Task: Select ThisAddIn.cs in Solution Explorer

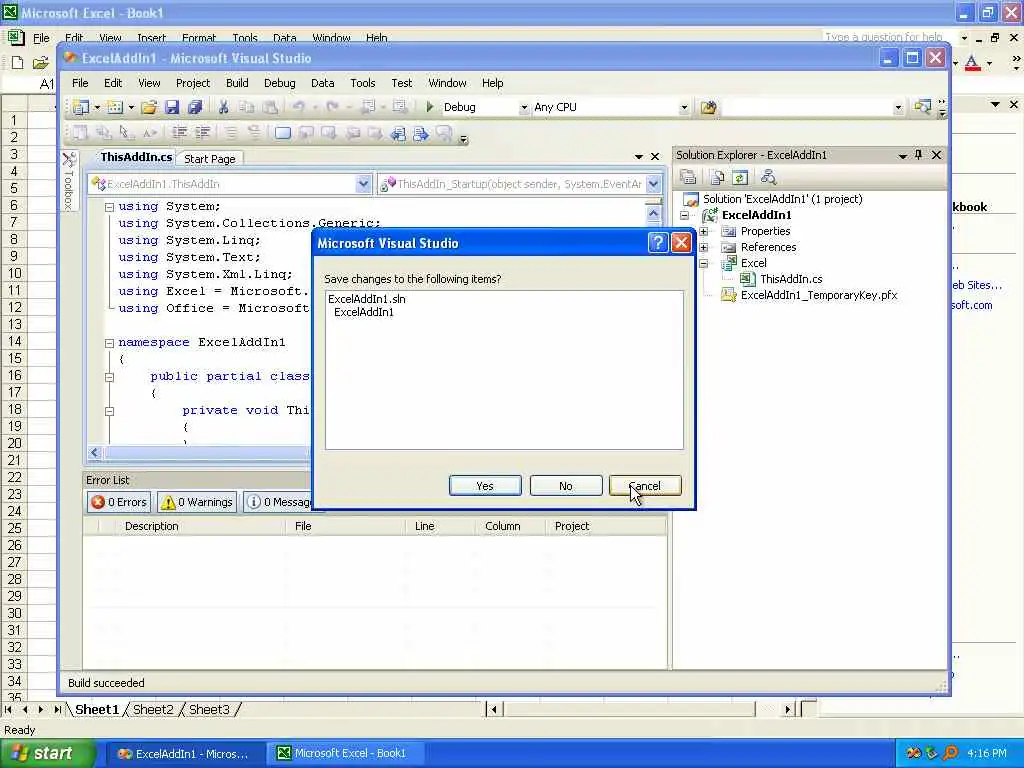Action: coord(791,279)
